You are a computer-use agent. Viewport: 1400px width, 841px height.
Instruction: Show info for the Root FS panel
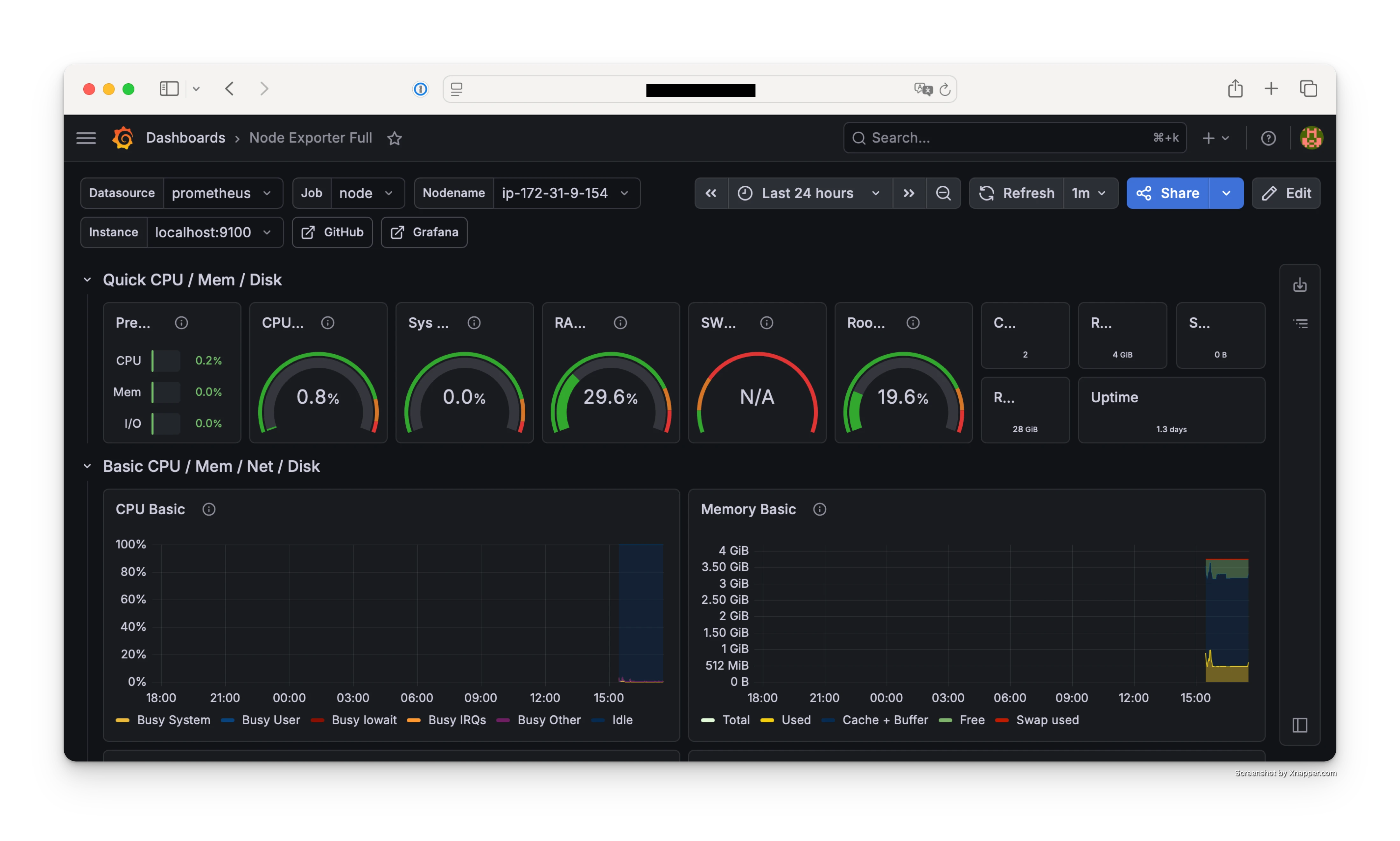(x=913, y=323)
